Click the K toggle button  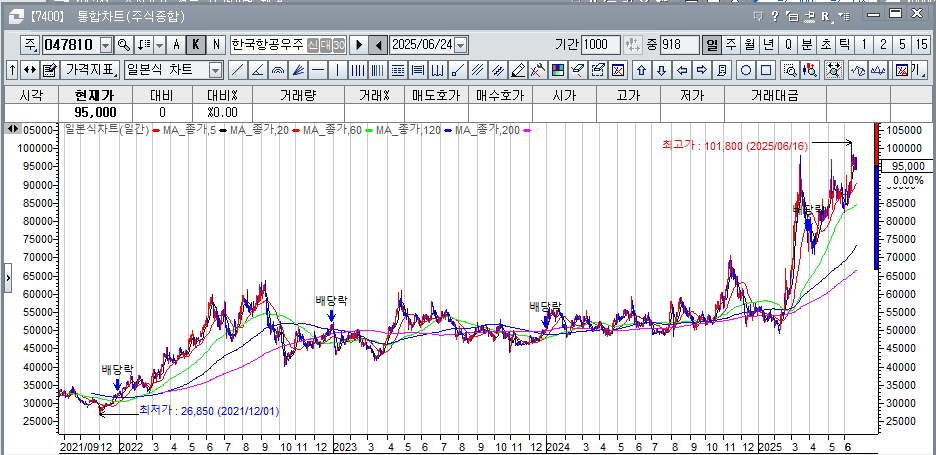(196, 45)
